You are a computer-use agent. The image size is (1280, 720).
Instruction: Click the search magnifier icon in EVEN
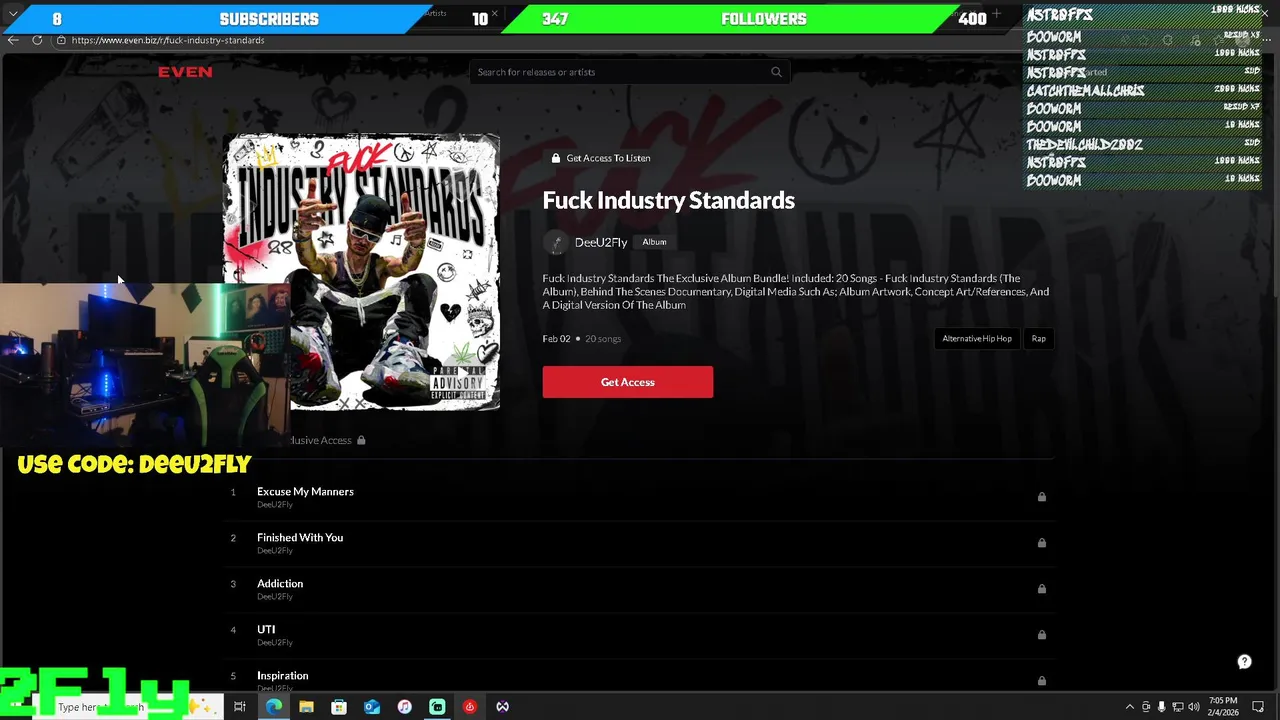776,72
